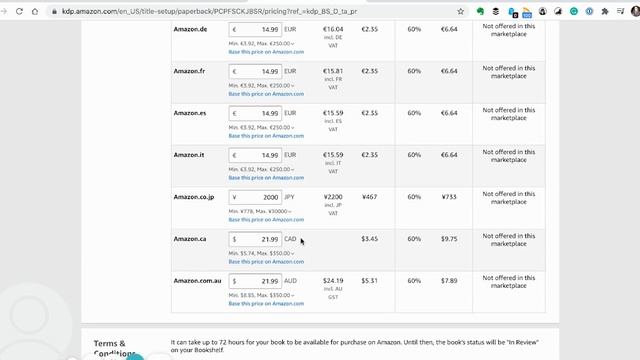Edit the Amazon.co.jp yen price field
The width and height of the screenshot is (640, 360).
[255, 197]
